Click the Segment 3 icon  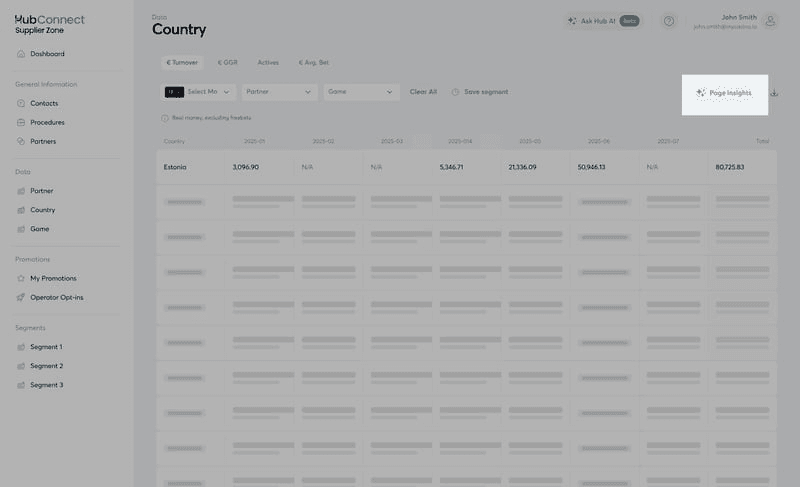(21, 385)
